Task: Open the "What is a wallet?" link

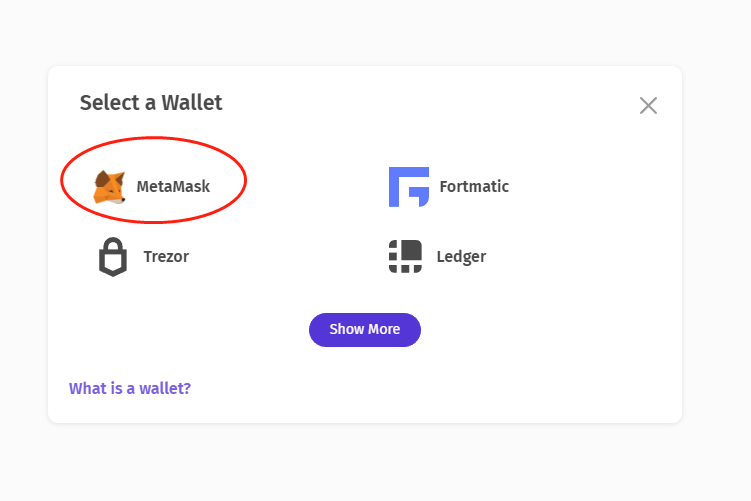Action: [x=130, y=388]
